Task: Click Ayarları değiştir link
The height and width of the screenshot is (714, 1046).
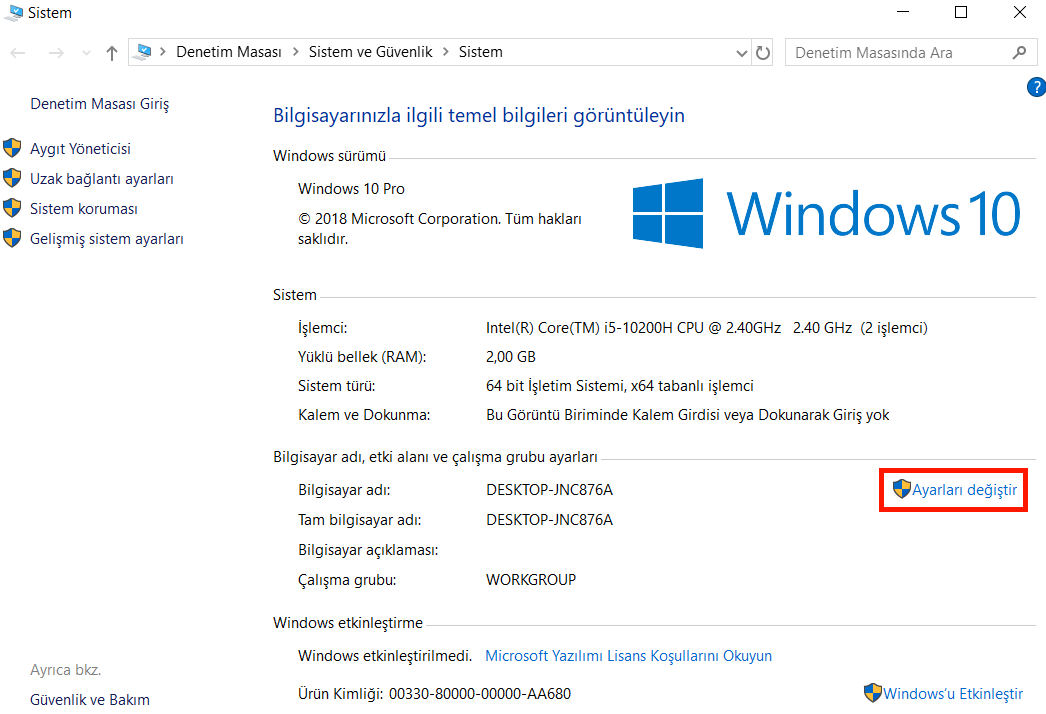Action: coord(965,490)
